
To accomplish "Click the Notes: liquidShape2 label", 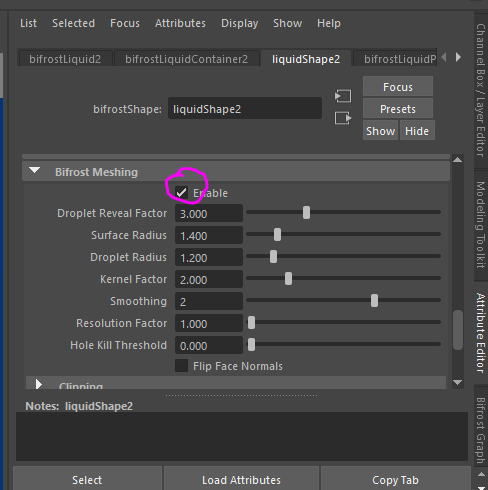I will click(x=79, y=406).
